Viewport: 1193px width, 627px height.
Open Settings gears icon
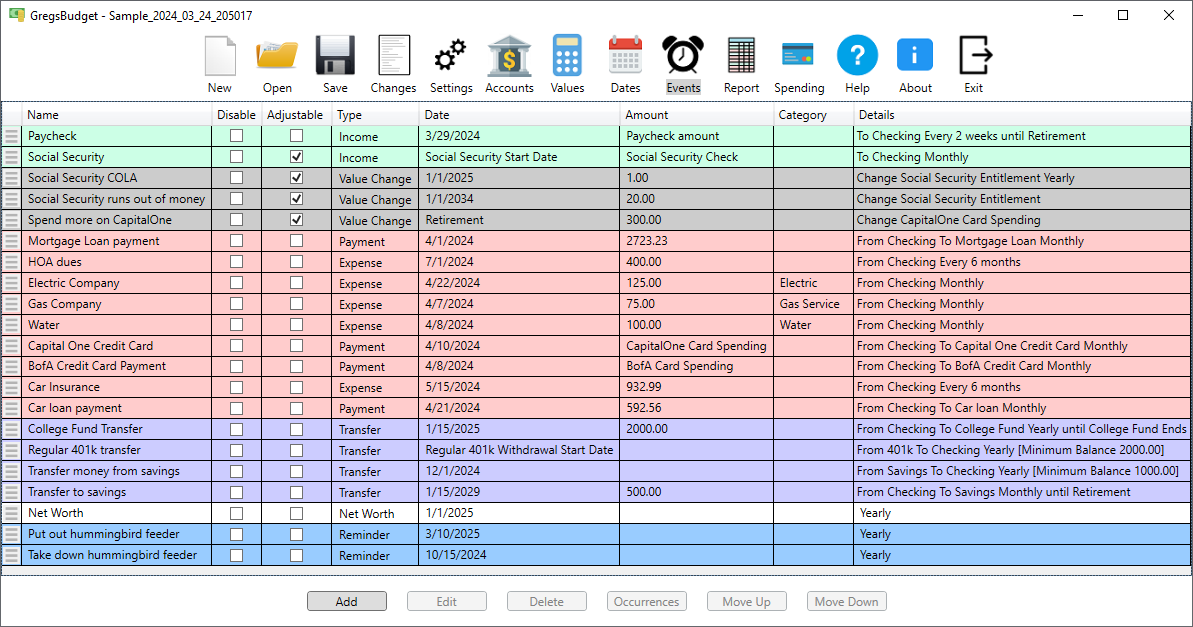(451, 57)
